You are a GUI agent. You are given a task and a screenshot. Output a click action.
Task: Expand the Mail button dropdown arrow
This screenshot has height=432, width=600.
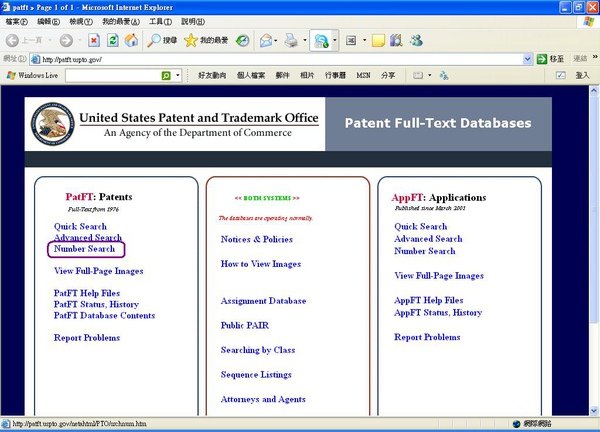click(x=276, y=40)
